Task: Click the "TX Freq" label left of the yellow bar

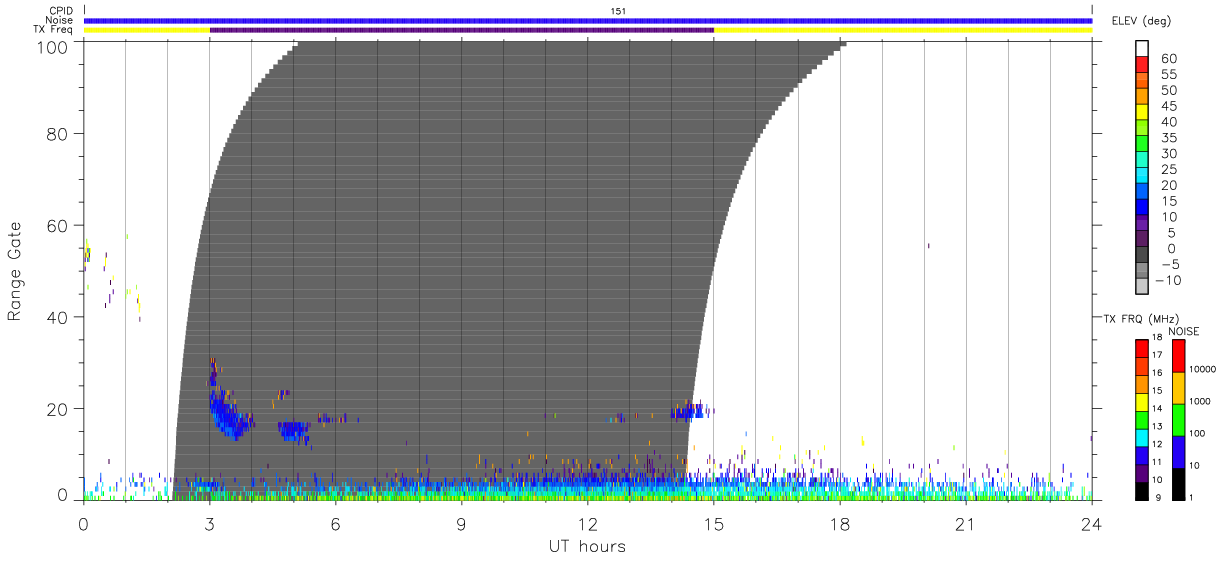Action: [x=55, y=29]
